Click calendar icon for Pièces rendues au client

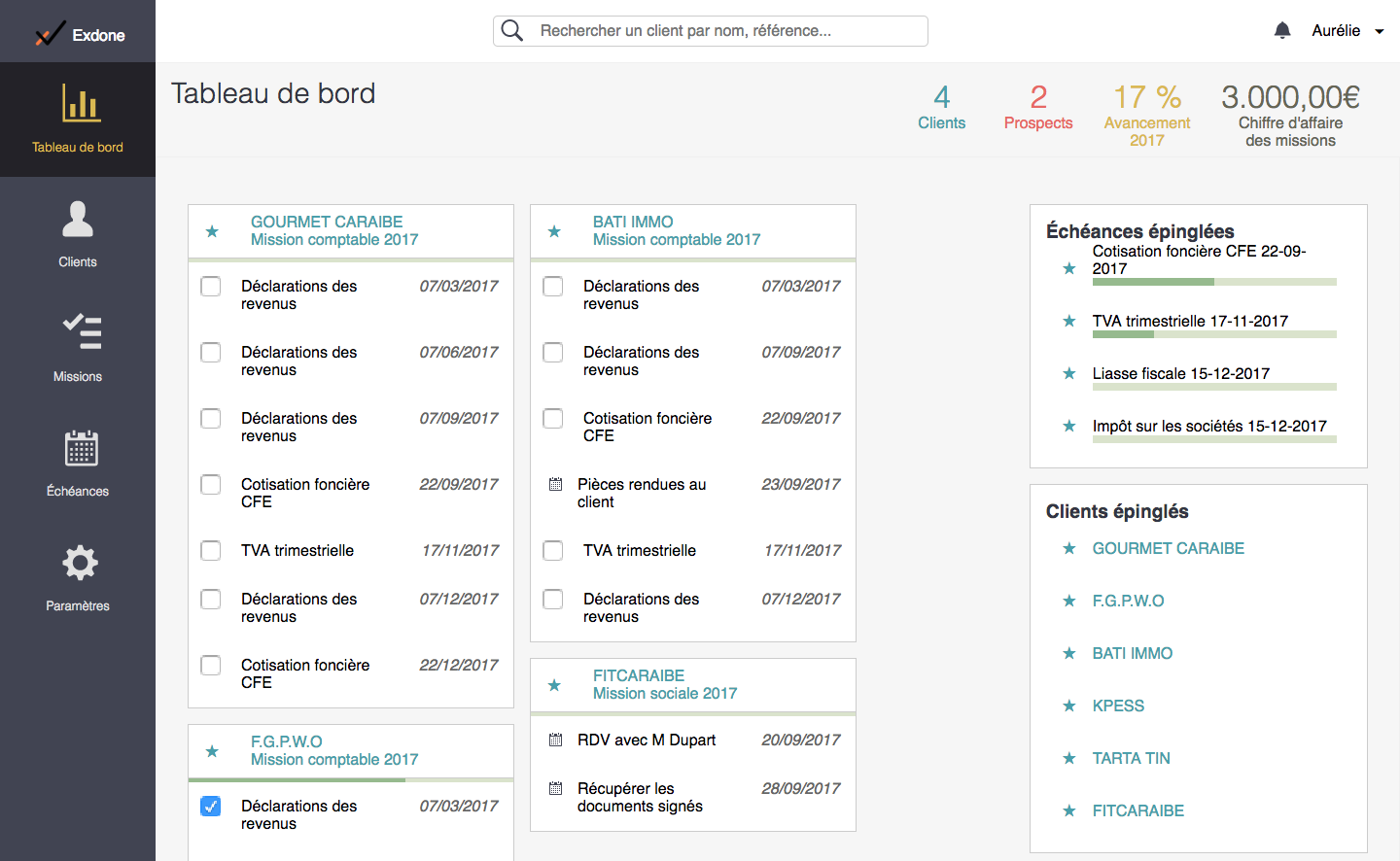(556, 484)
